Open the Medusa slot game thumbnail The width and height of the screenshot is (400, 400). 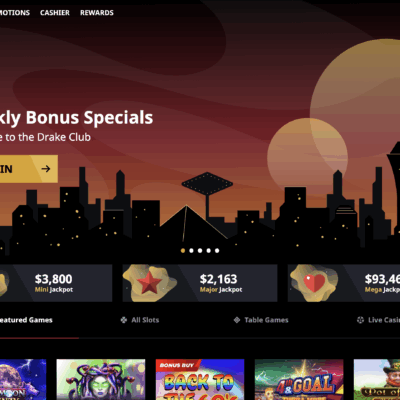[101, 379]
